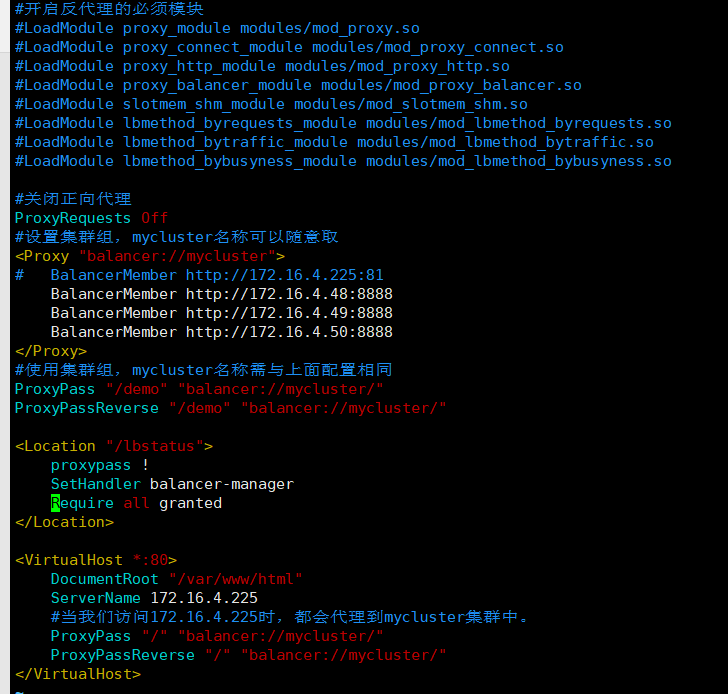Image resolution: width=728 pixels, height=694 pixels.
Task: Click the '#使用集群组' comment line
Action: [203, 370]
